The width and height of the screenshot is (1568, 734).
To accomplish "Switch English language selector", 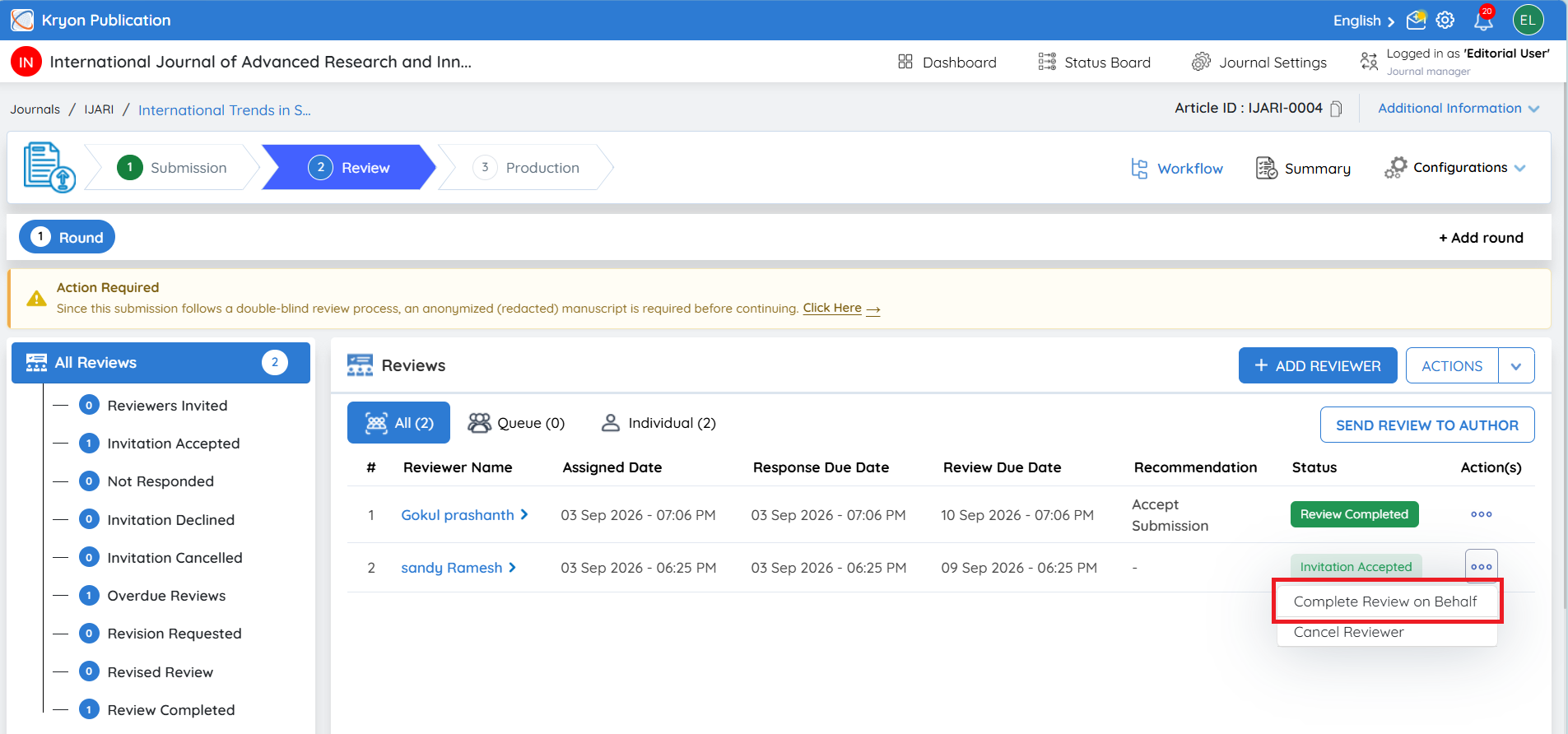I will [1364, 21].
